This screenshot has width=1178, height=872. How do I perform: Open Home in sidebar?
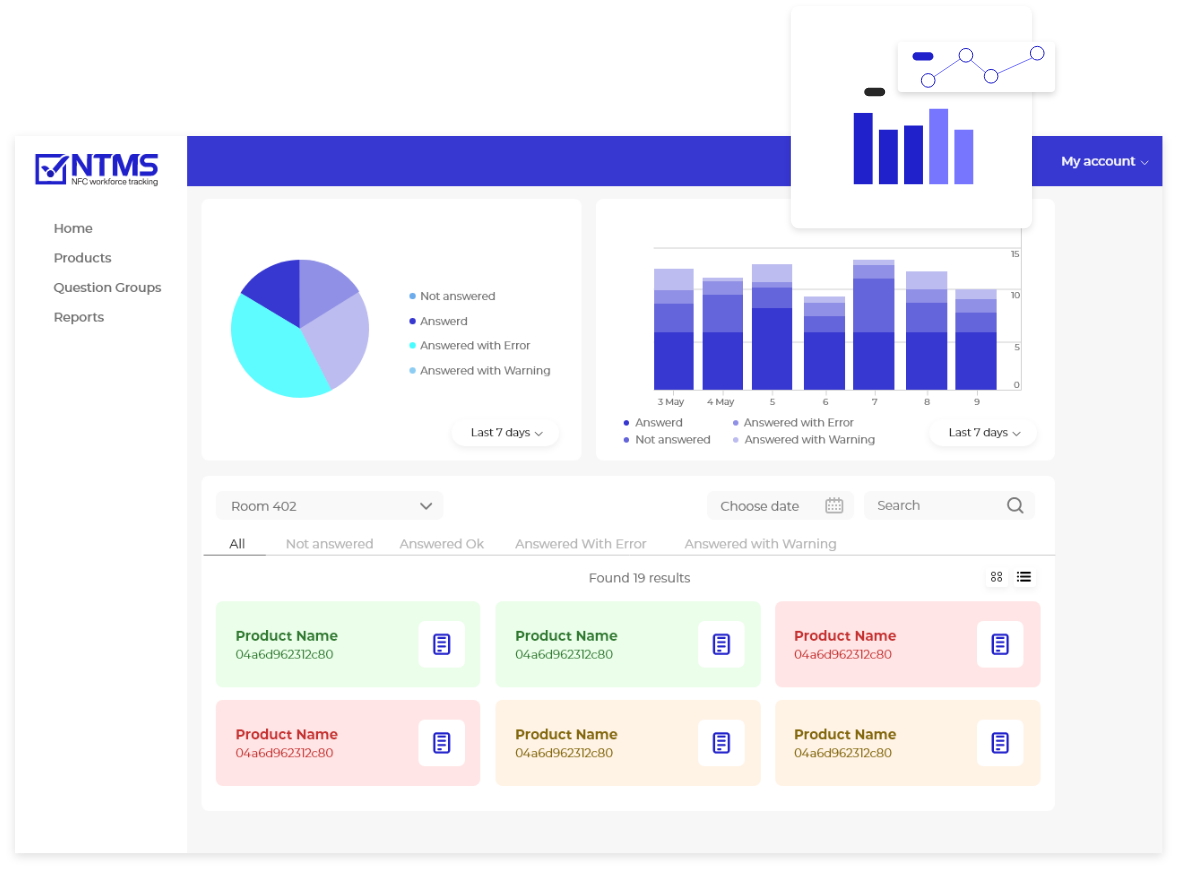pos(73,228)
